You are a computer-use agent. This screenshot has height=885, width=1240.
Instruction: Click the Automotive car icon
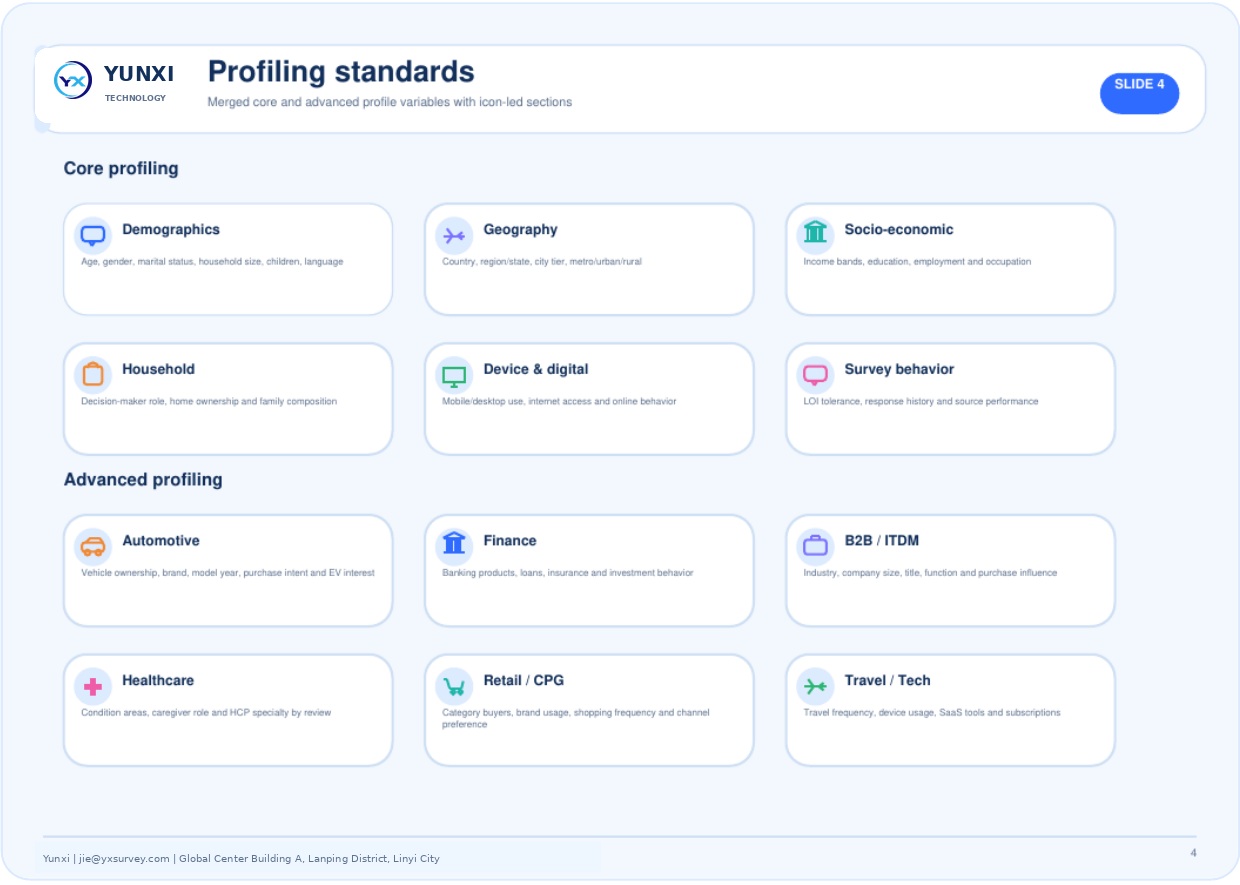[x=93, y=547]
